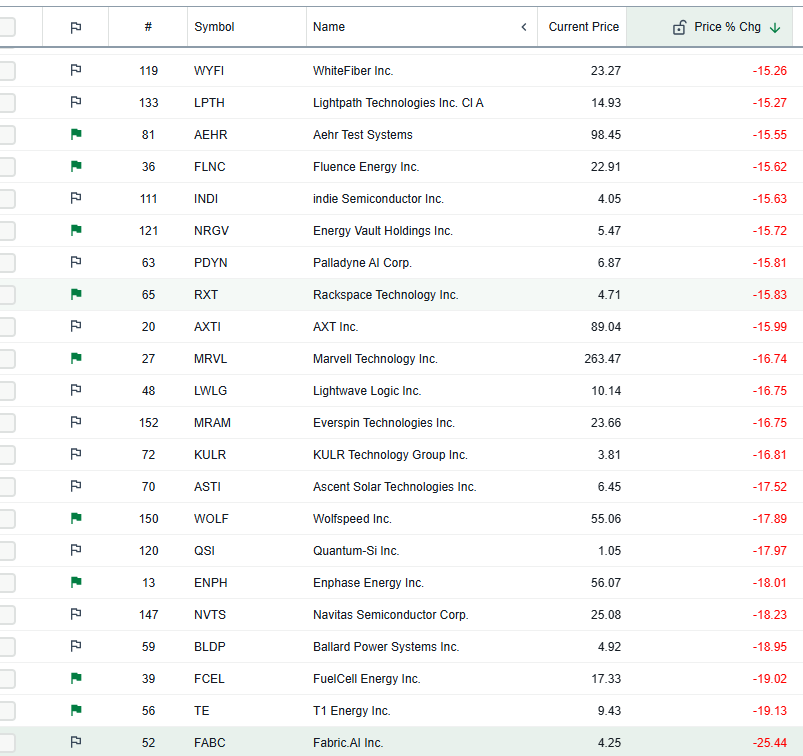The width and height of the screenshot is (803, 756).
Task: Flag the QSI row
Action: coord(76,550)
